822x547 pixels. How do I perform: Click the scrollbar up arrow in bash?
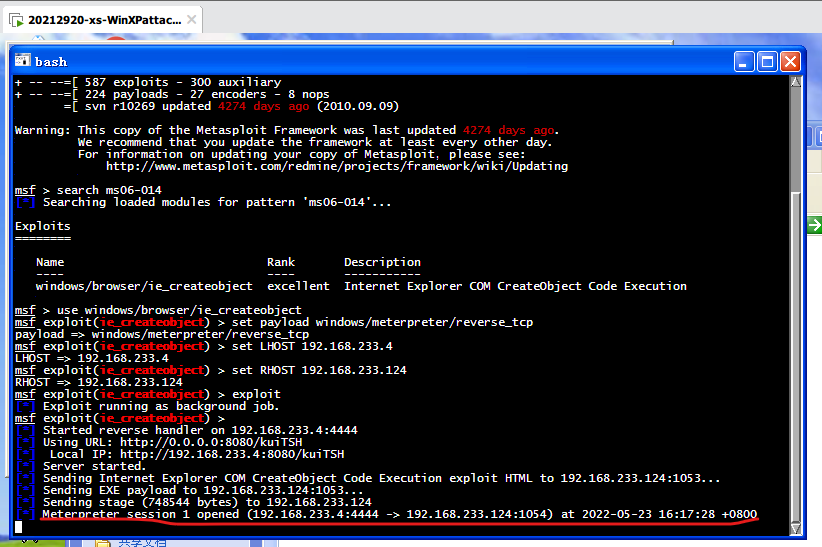796,82
